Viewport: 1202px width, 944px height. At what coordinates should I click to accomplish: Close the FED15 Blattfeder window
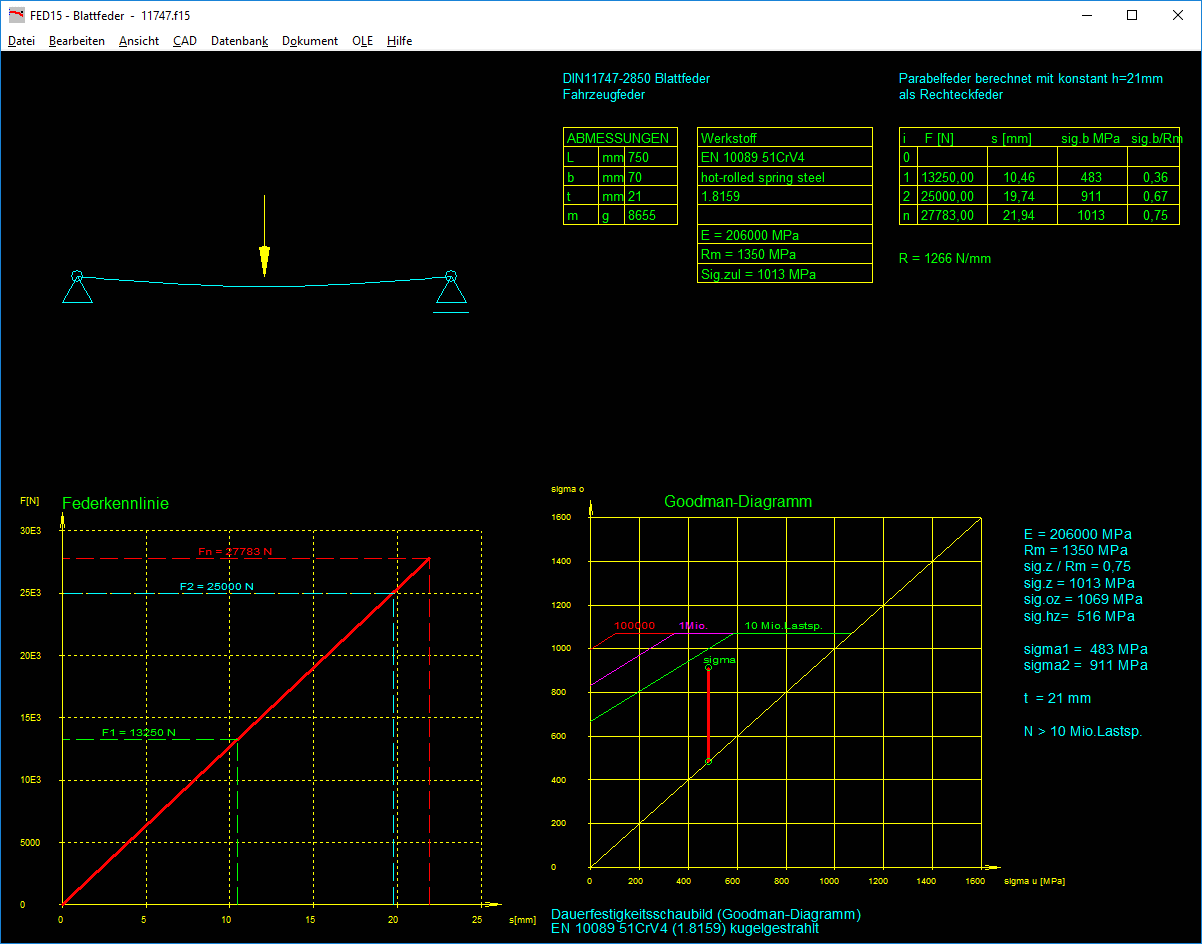1177,15
